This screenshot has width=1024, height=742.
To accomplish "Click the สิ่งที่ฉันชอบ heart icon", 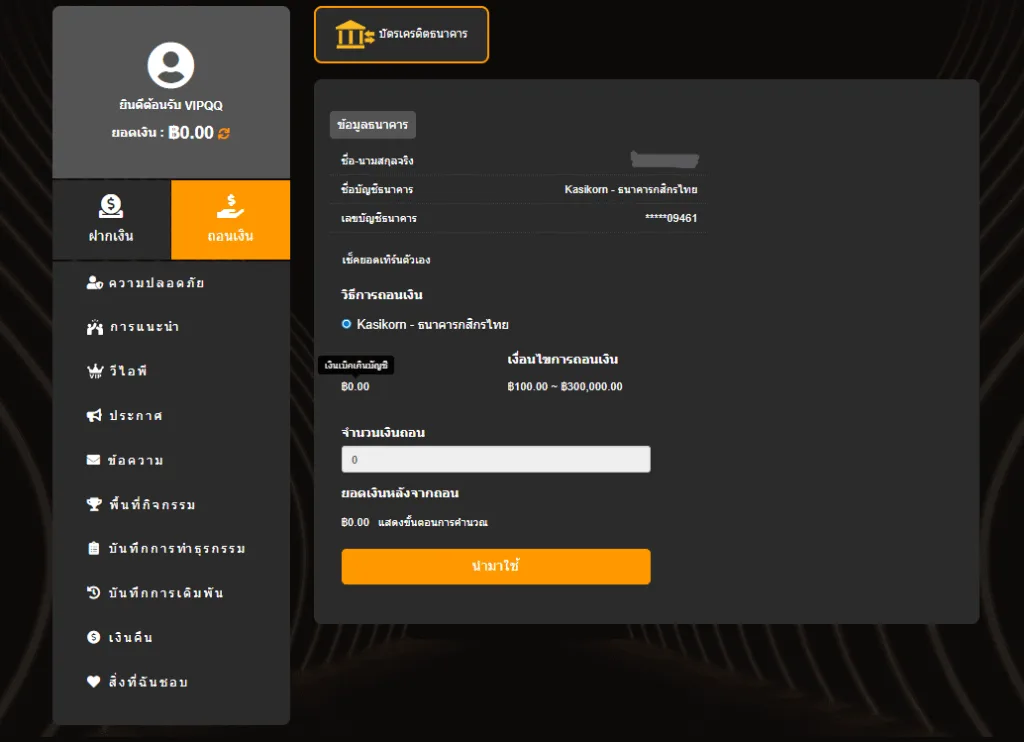I will click(93, 681).
